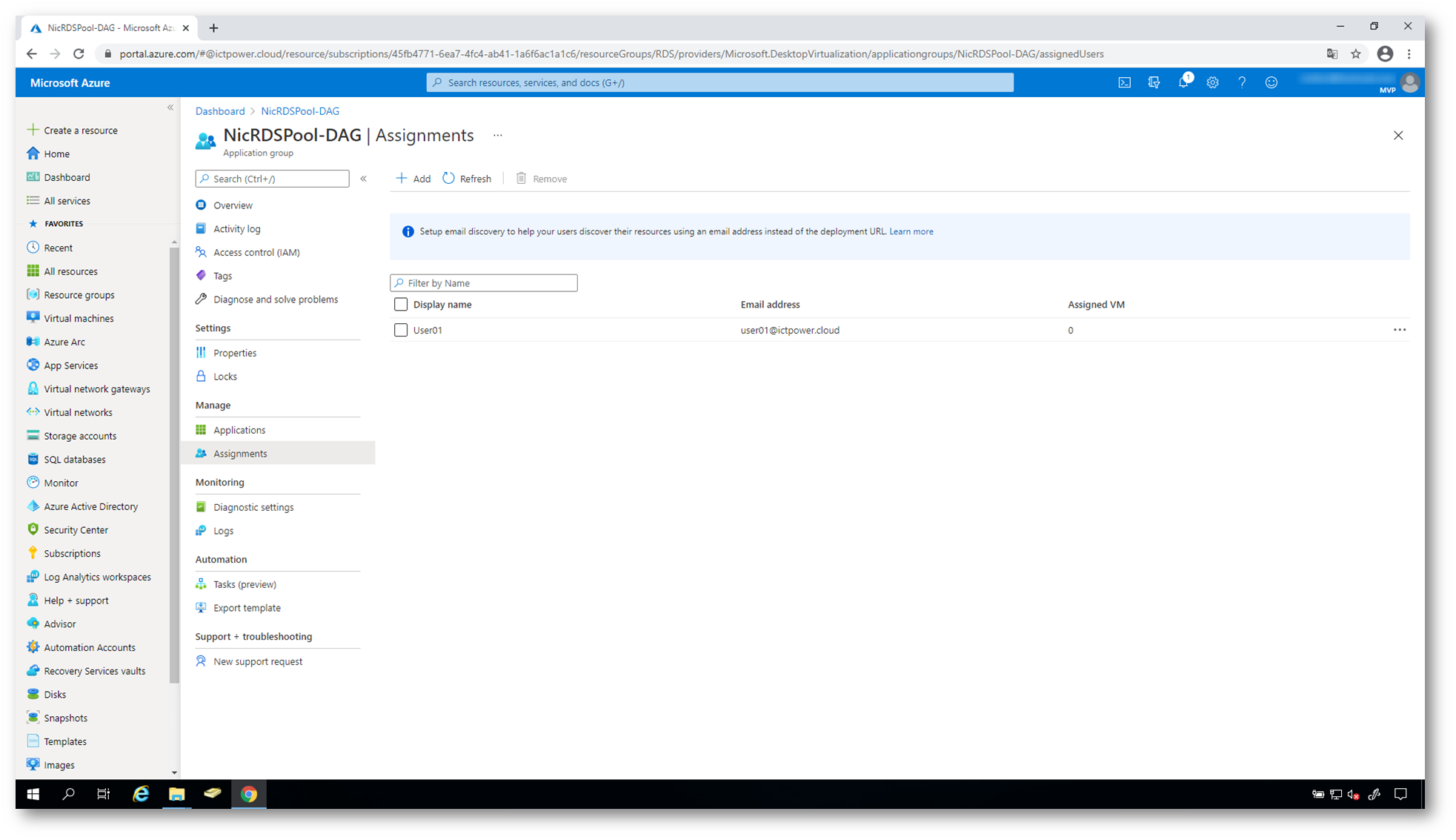Open Disks in the sidebar

(x=54, y=695)
